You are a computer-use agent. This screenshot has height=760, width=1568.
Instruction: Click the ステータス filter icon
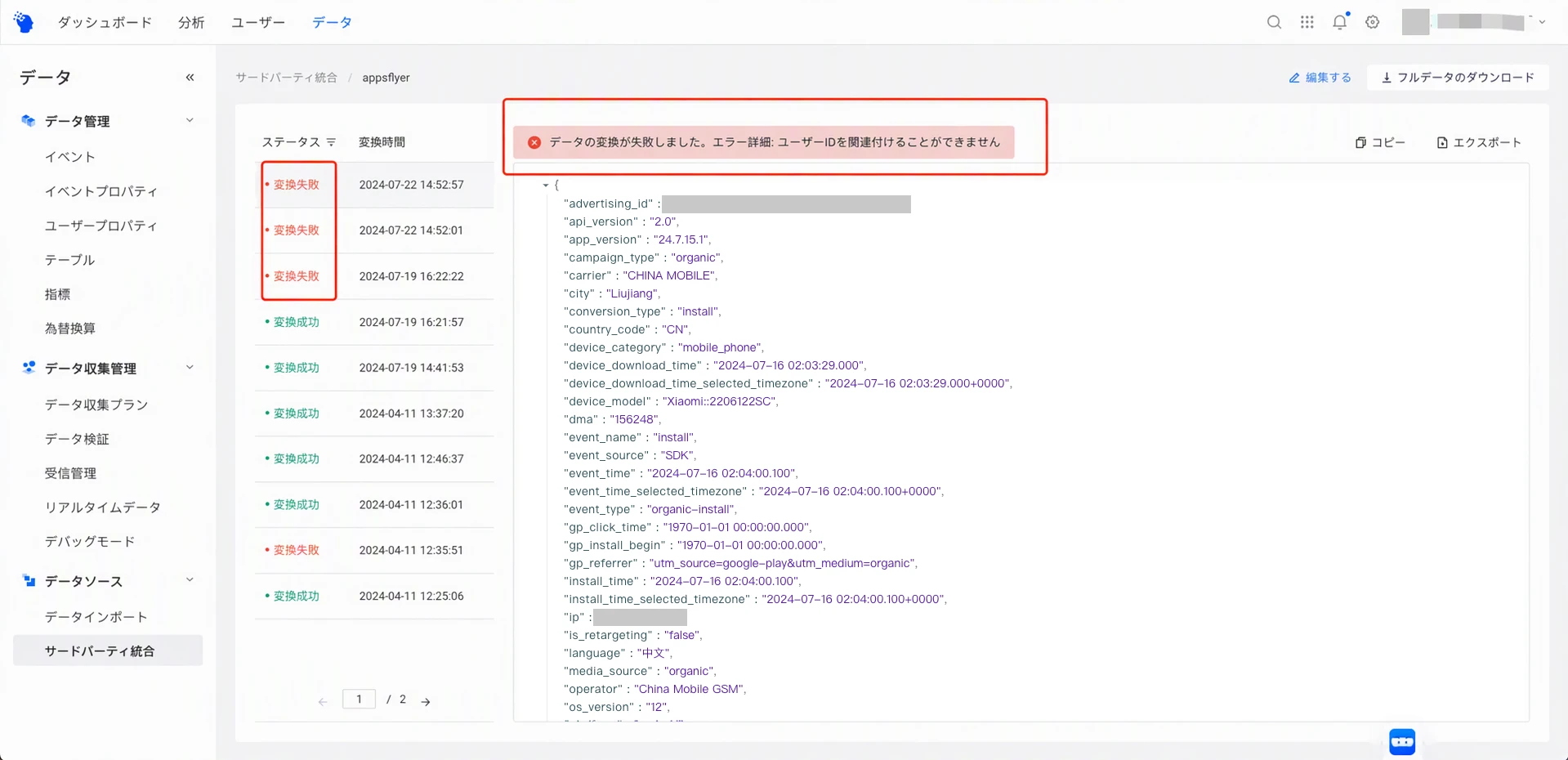point(331,142)
